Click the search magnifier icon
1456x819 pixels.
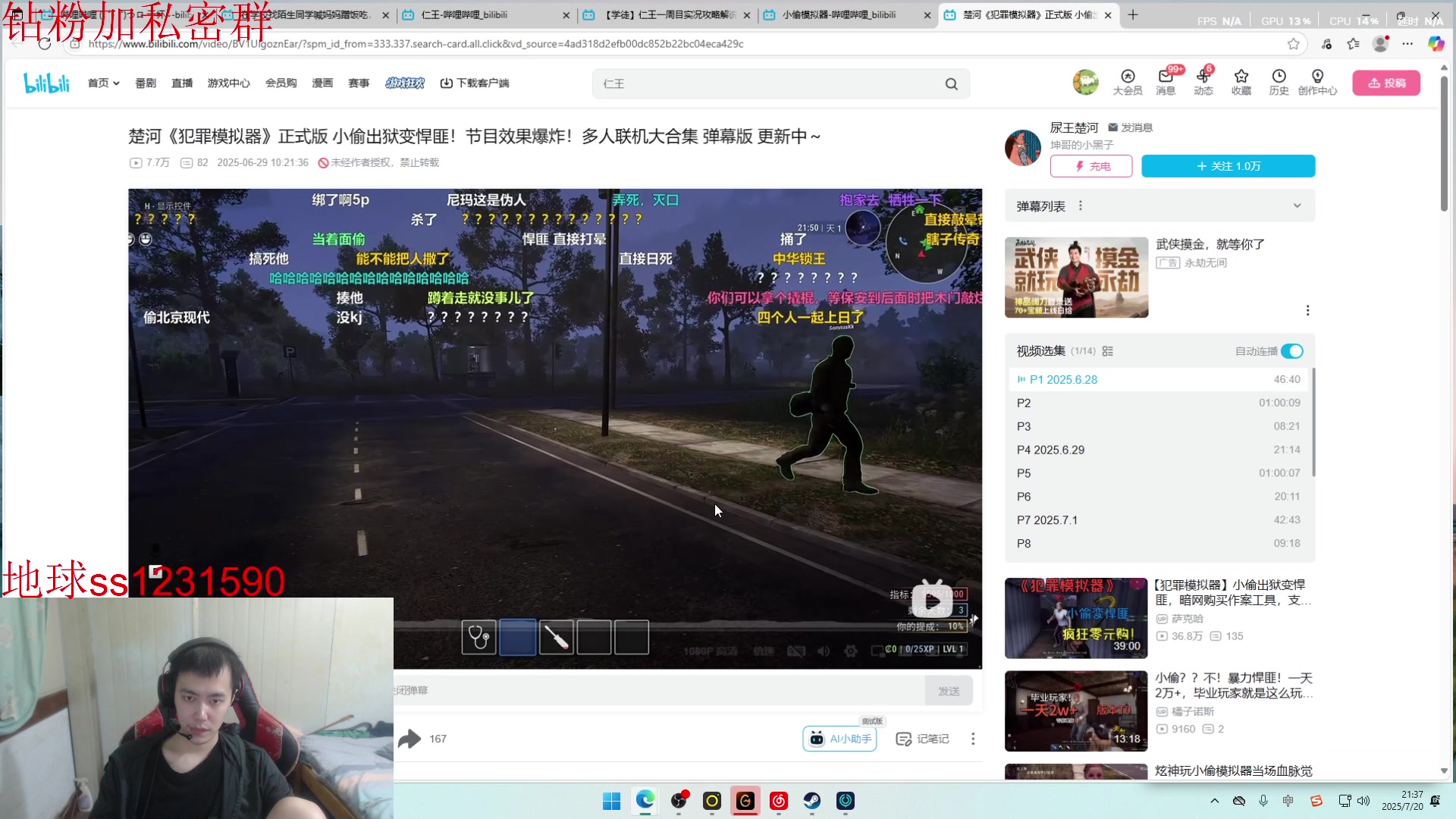pyautogui.click(x=951, y=84)
